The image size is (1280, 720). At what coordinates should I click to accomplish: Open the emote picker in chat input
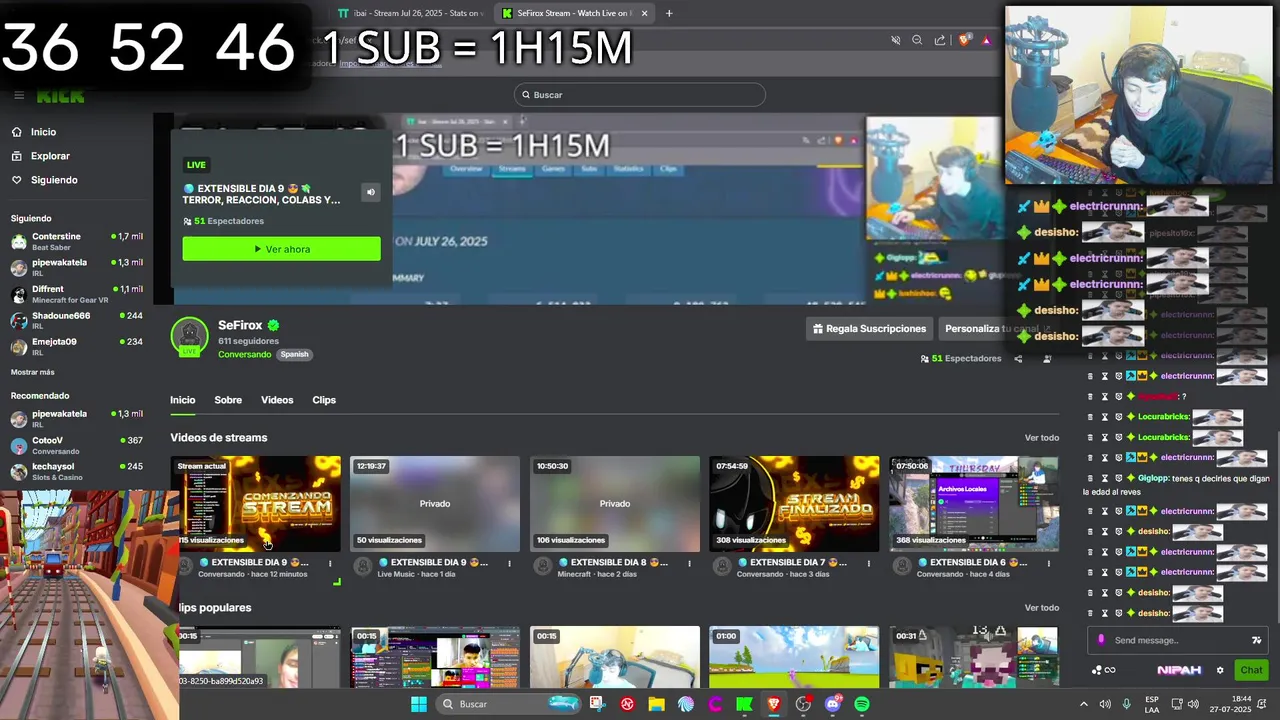(1257, 640)
